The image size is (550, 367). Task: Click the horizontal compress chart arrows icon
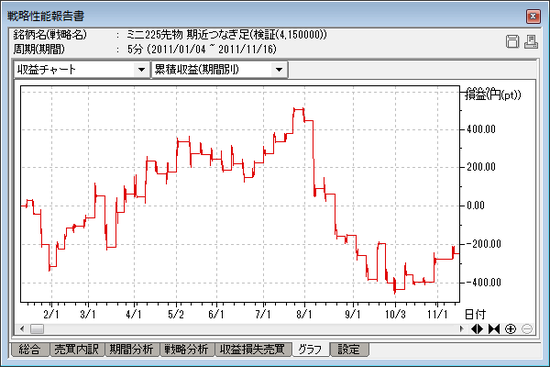[x=494, y=329]
